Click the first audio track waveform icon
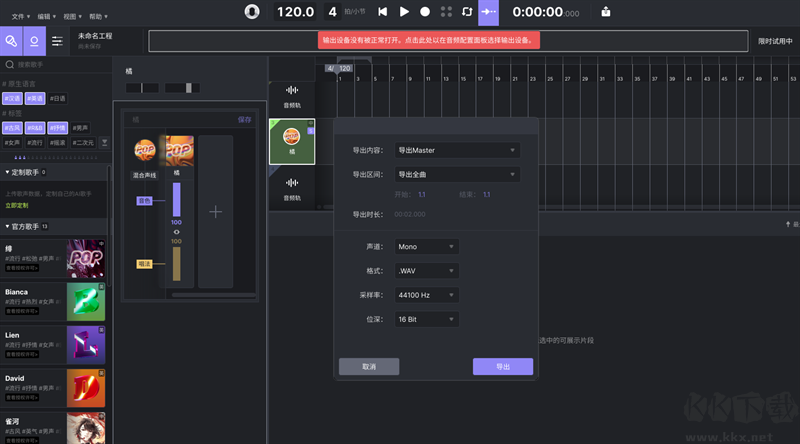This screenshot has height=444, width=800. (292, 91)
